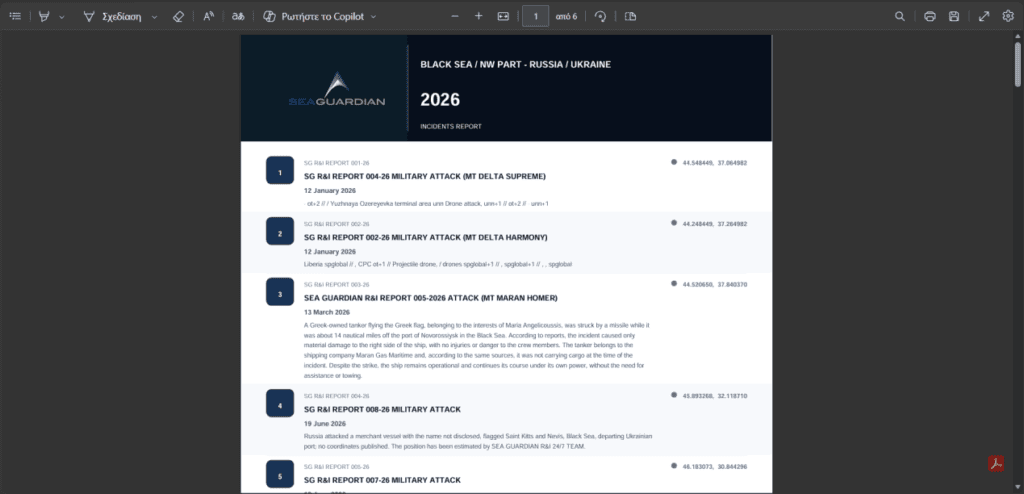
Task: Click the 13 March 2026 date
Action: pos(327,312)
